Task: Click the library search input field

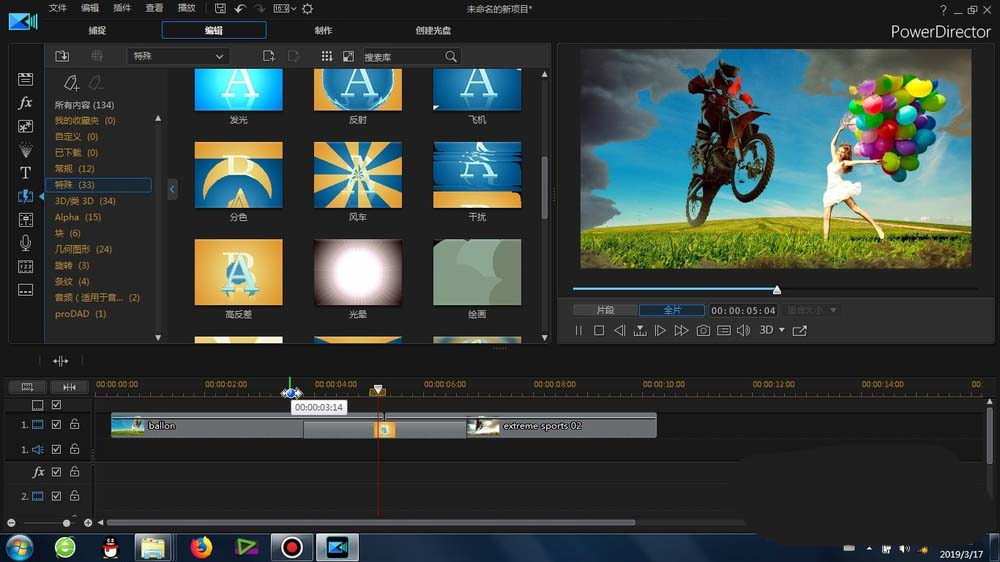Action: click(x=403, y=57)
